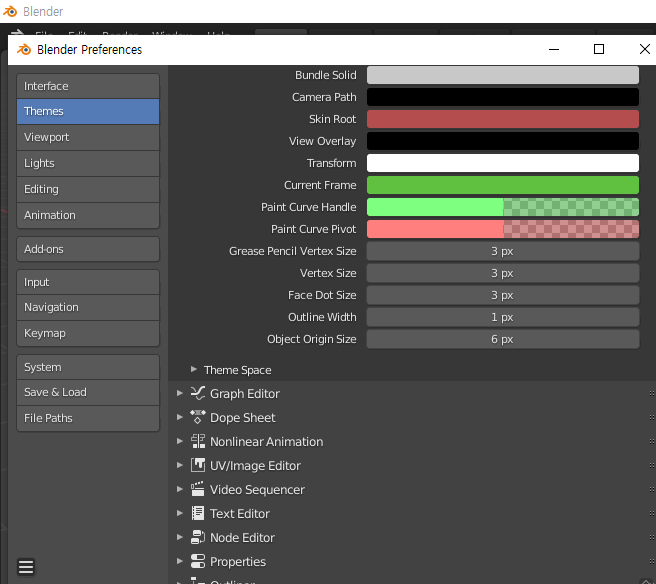Maximize the Blender Preferences window
Image resolution: width=656 pixels, height=584 pixels.
tap(599, 49)
